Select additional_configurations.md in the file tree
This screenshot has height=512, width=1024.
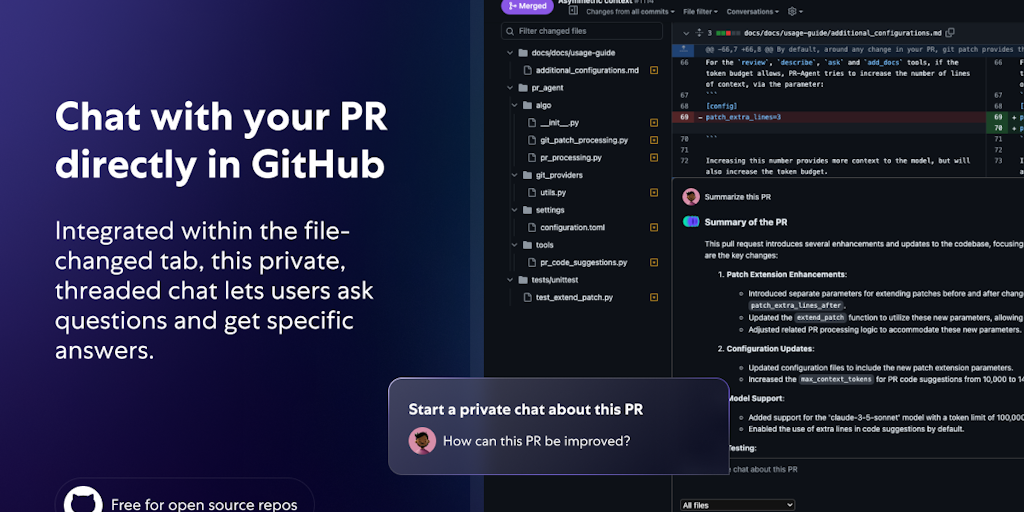tap(587, 70)
